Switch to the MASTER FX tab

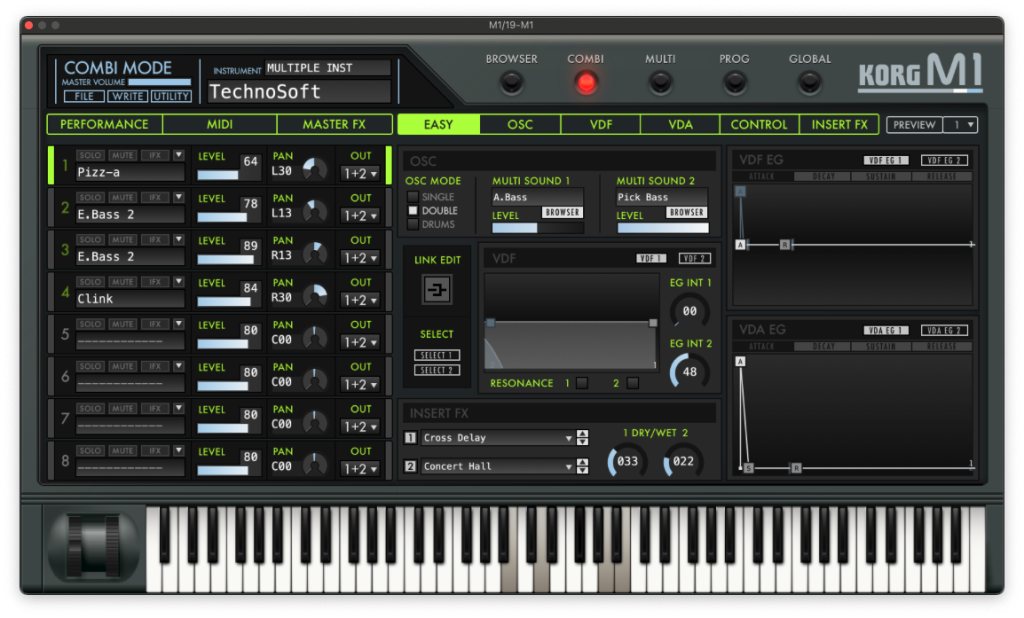pos(333,125)
